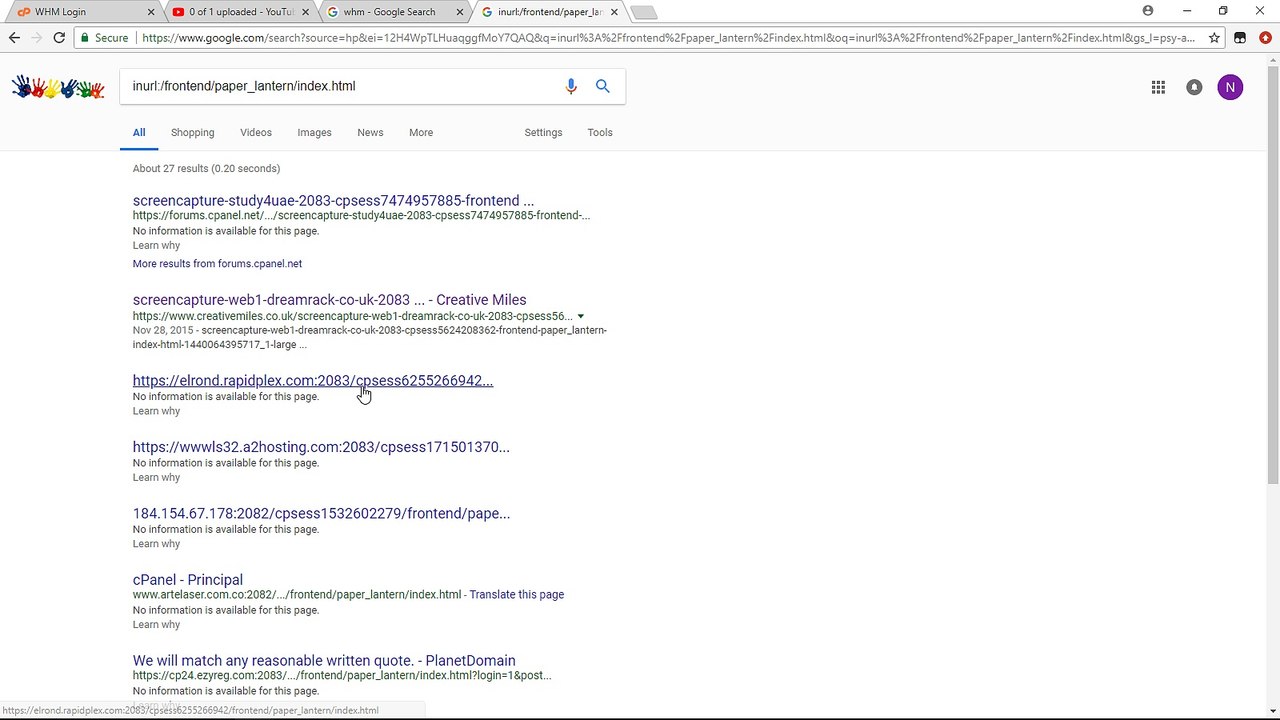Open the account avatar labeled N
This screenshot has width=1280, height=720.
(1230, 87)
